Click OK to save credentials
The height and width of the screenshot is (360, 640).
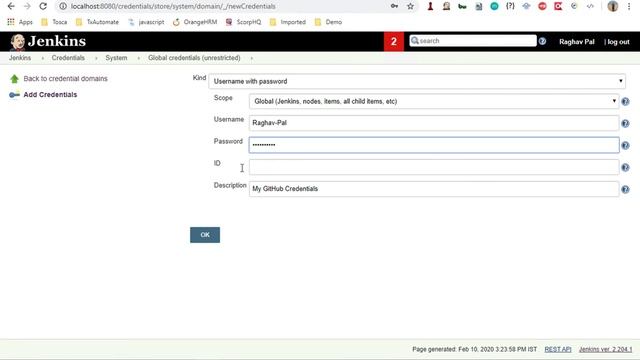(205, 235)
